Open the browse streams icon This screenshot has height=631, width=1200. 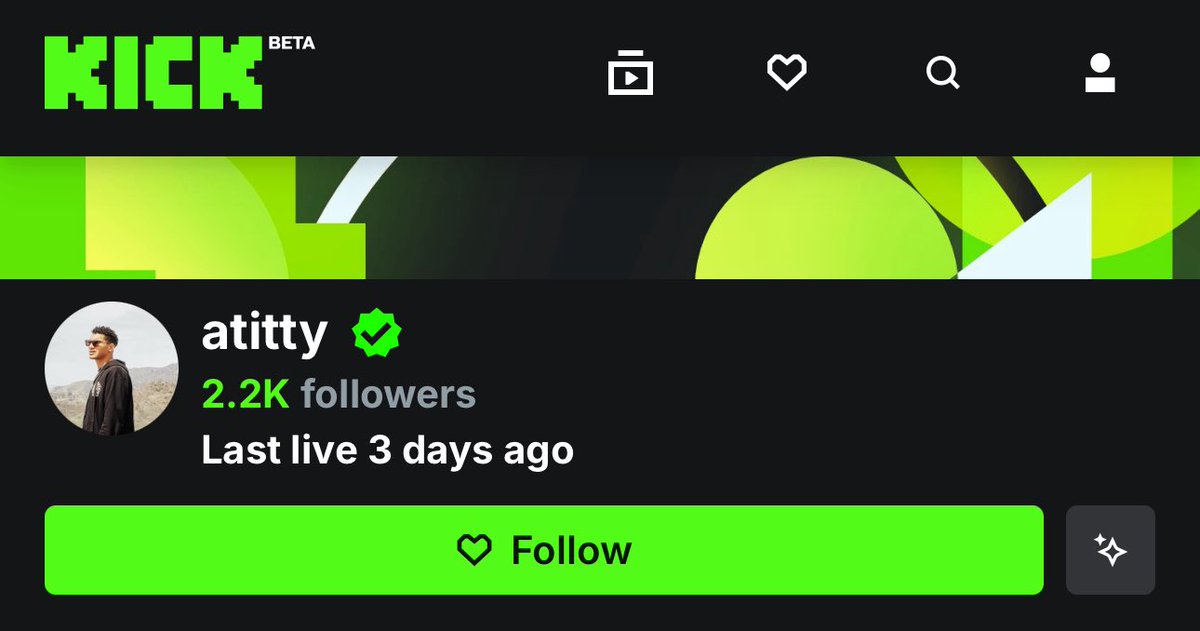click(x=630, y=73)
